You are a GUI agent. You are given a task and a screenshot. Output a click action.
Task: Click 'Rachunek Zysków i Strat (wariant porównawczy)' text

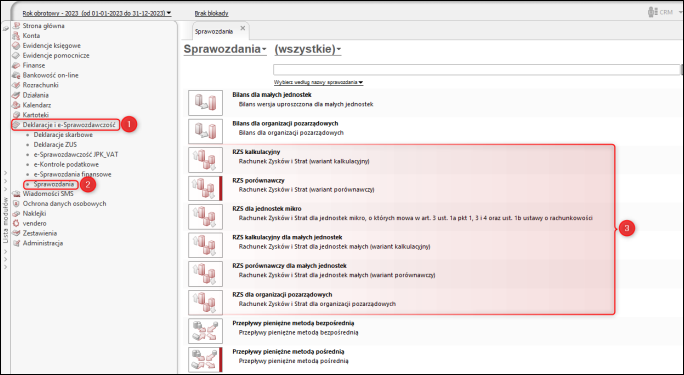click(x=306, y=190)
